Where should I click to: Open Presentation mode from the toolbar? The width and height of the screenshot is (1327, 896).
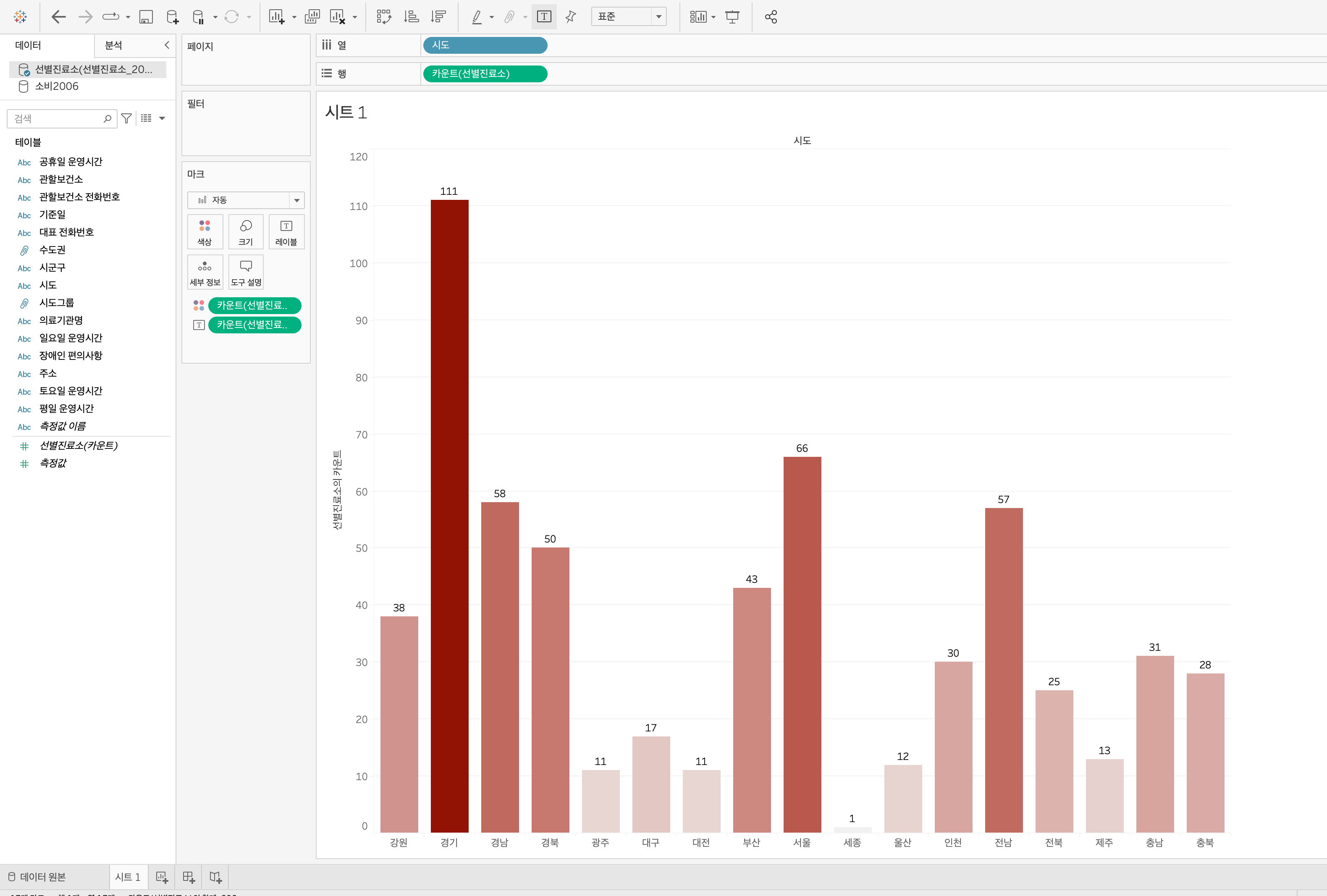732,17
